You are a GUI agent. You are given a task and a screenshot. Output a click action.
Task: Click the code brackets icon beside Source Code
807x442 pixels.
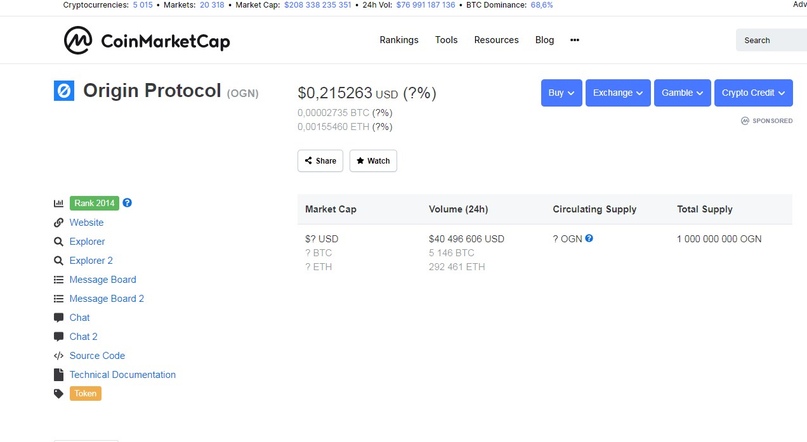59,356
